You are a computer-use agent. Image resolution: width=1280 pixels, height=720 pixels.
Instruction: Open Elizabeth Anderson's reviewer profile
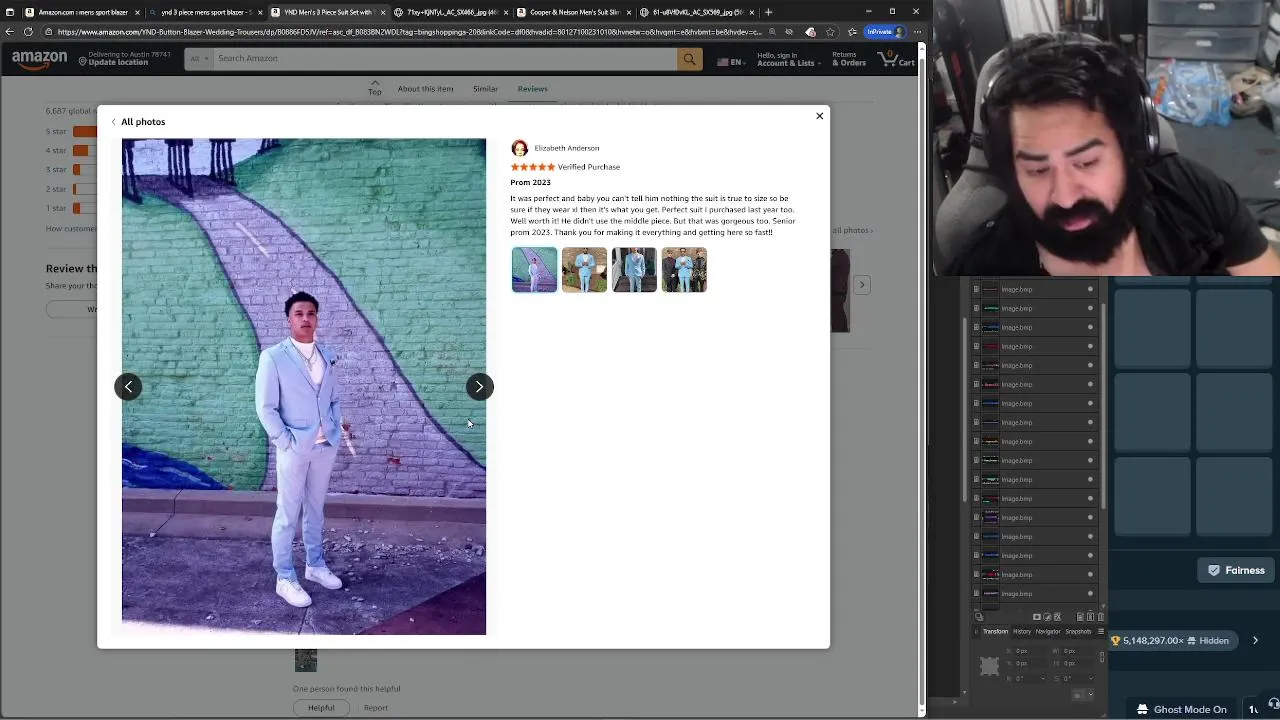tap(566, 148)
